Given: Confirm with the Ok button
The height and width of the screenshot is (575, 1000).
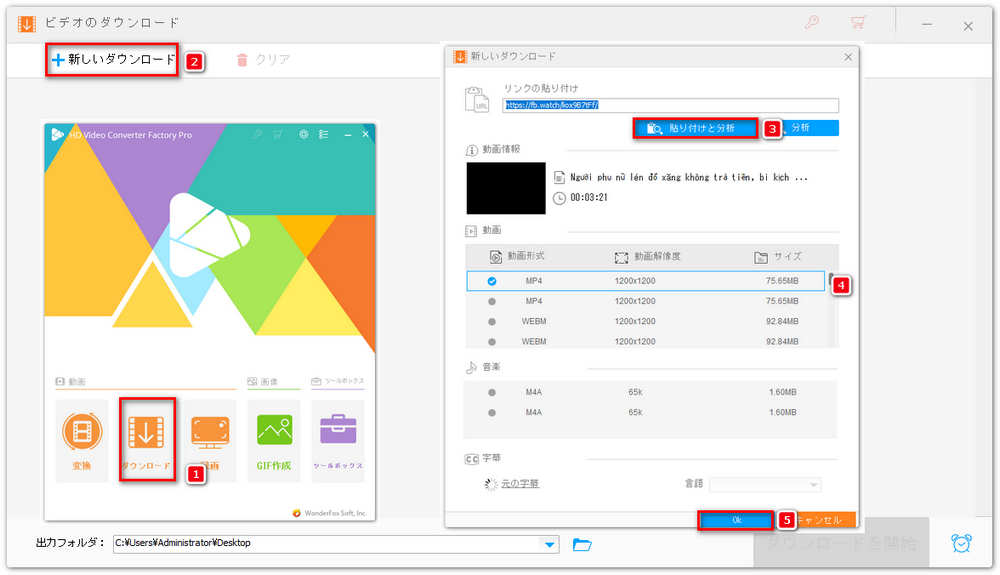Looking at the screenshot, I should coord(736,520).
